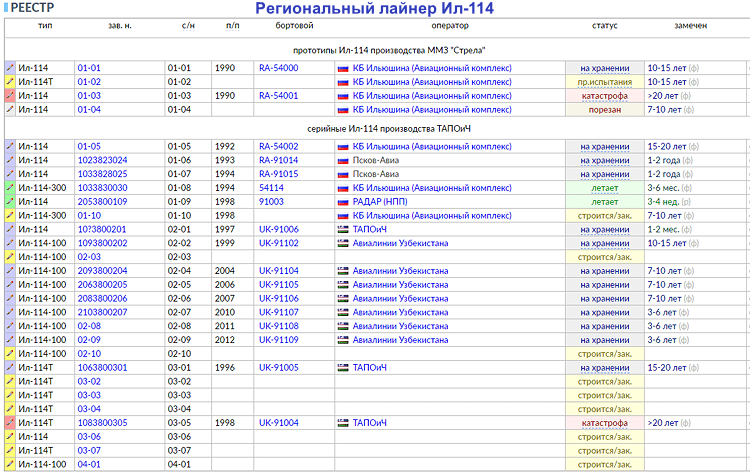Open serial number link 01-05

[x=89, y=146]
